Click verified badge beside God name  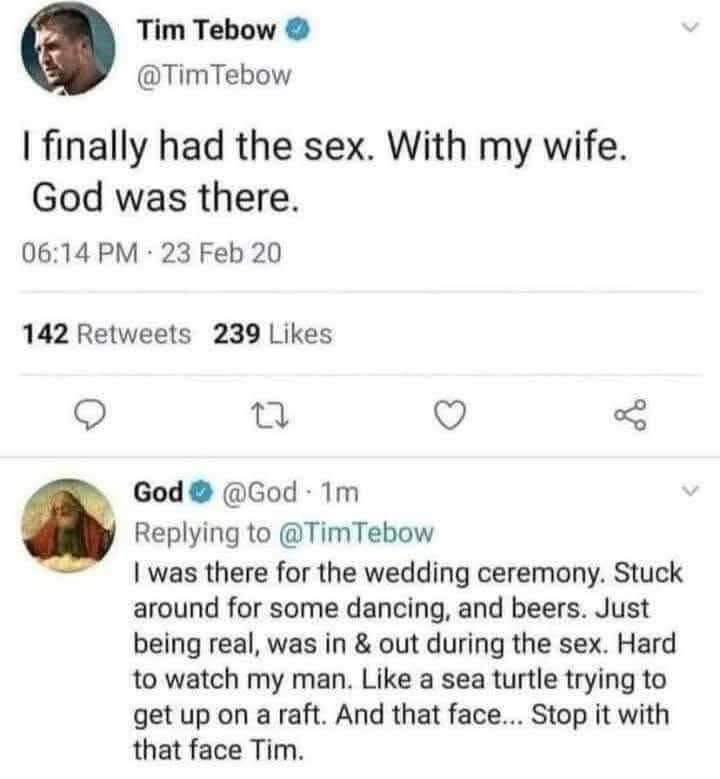click(198, 493)
